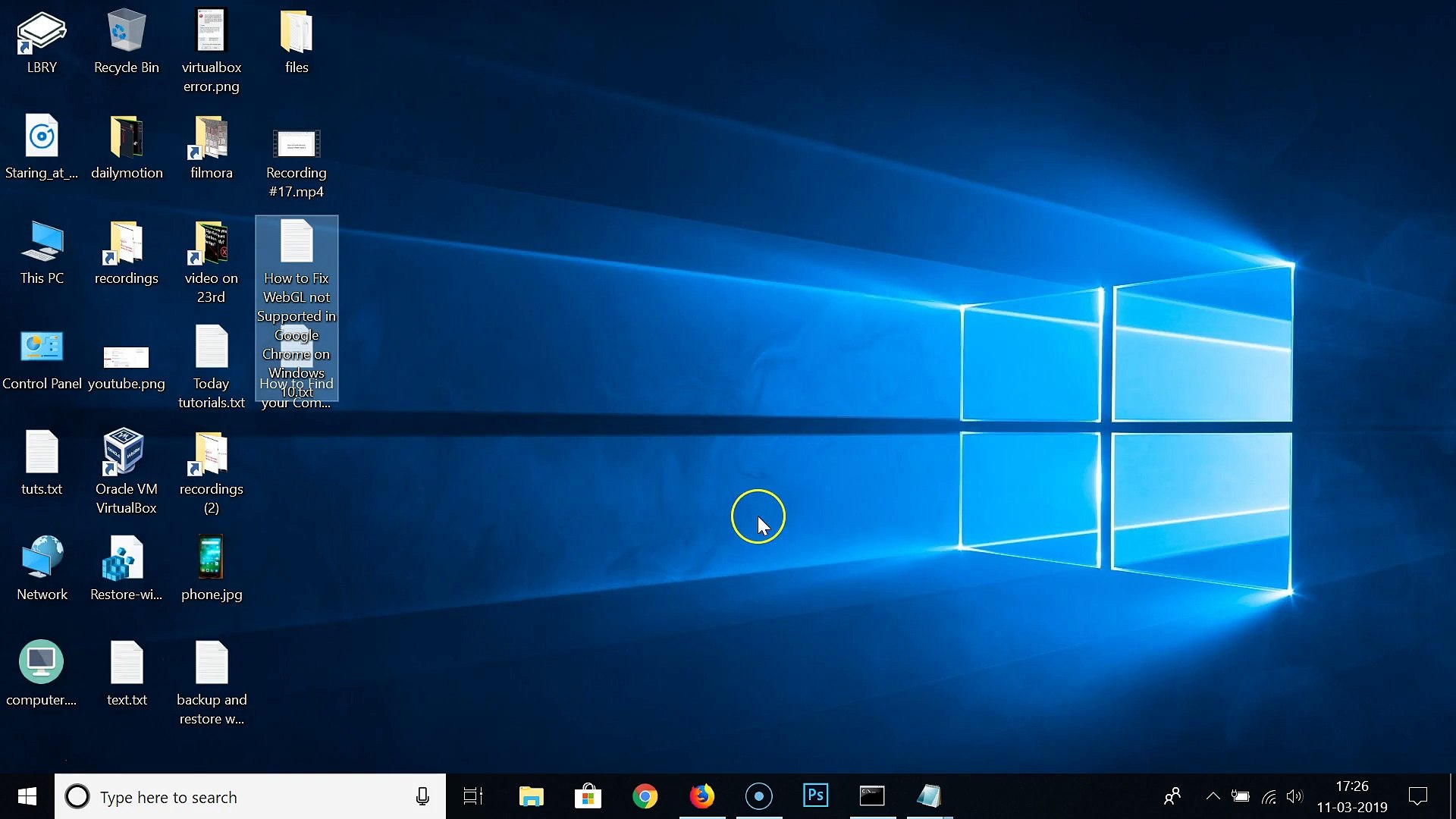1456x819 pixels.
Task: Open the People tray icon
Action: pyautogui.click(x=1172, y=796)
